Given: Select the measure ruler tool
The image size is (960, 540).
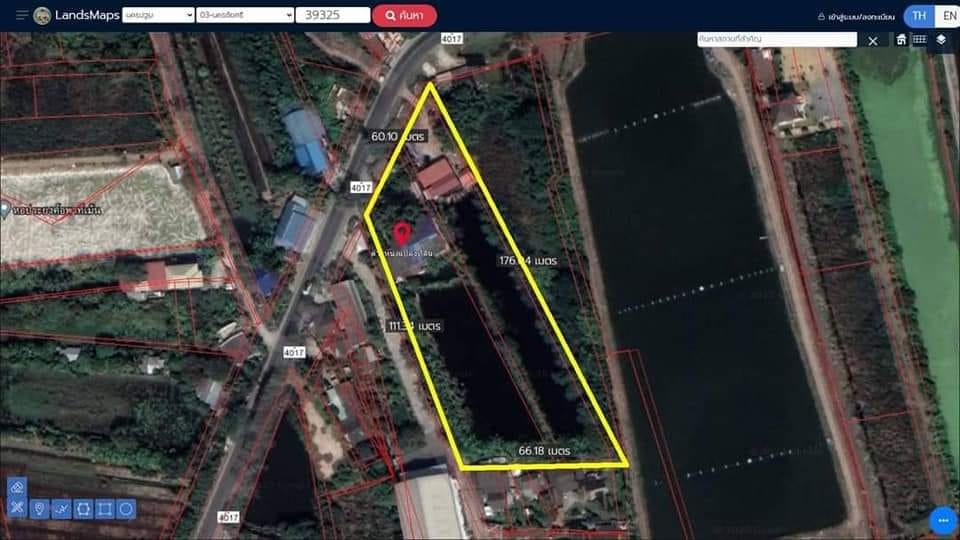Looking at the screenshot, I should tap(17, 508).
